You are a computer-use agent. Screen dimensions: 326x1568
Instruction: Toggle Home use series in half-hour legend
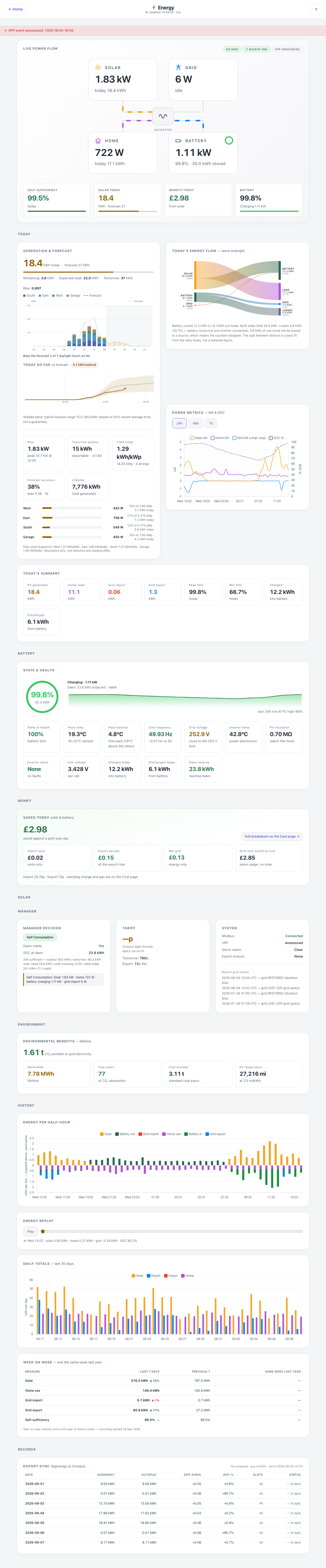coord(171,1134)
